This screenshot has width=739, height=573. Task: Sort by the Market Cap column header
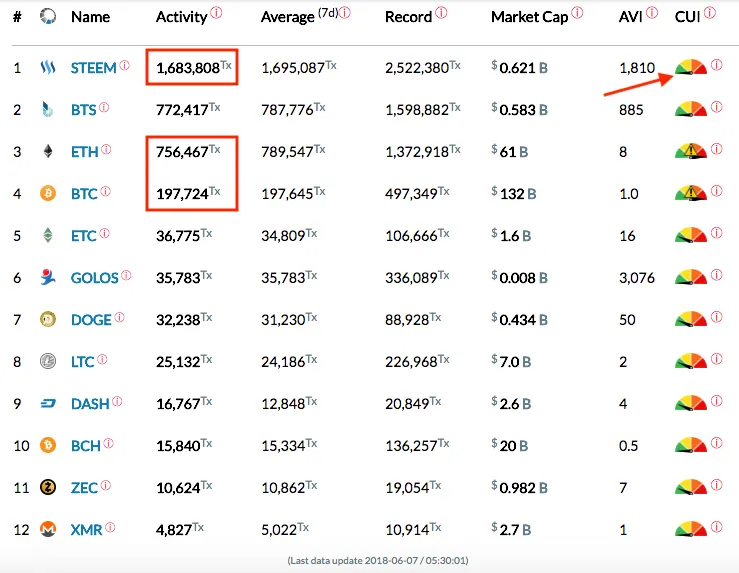point(529,17)
